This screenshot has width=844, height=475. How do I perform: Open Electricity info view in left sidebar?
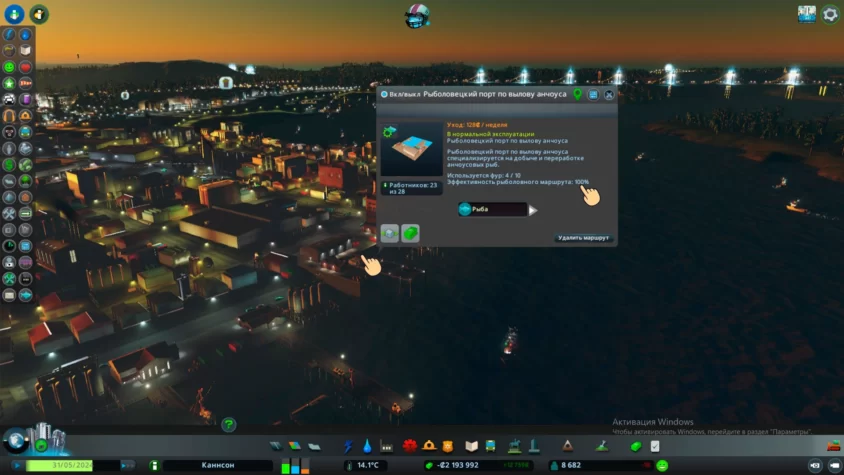9,34
